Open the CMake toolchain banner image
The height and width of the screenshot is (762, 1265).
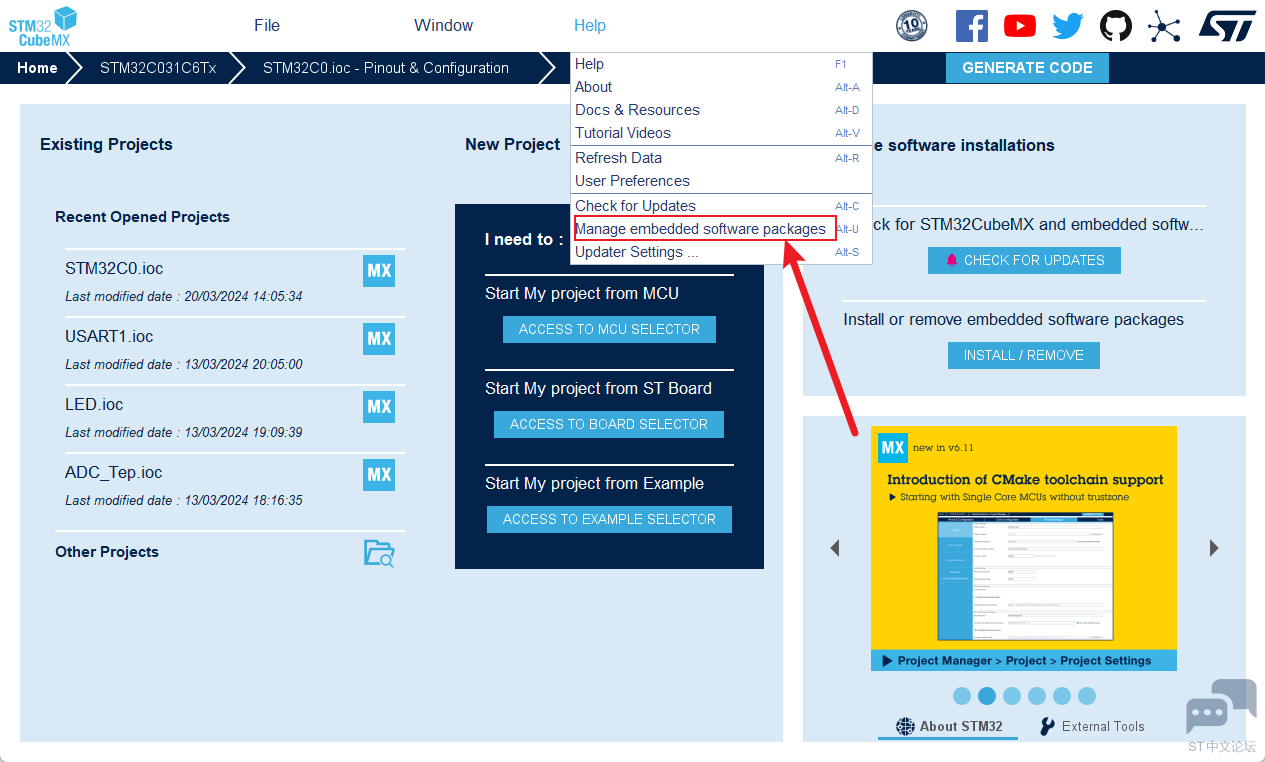[1024, 548]
